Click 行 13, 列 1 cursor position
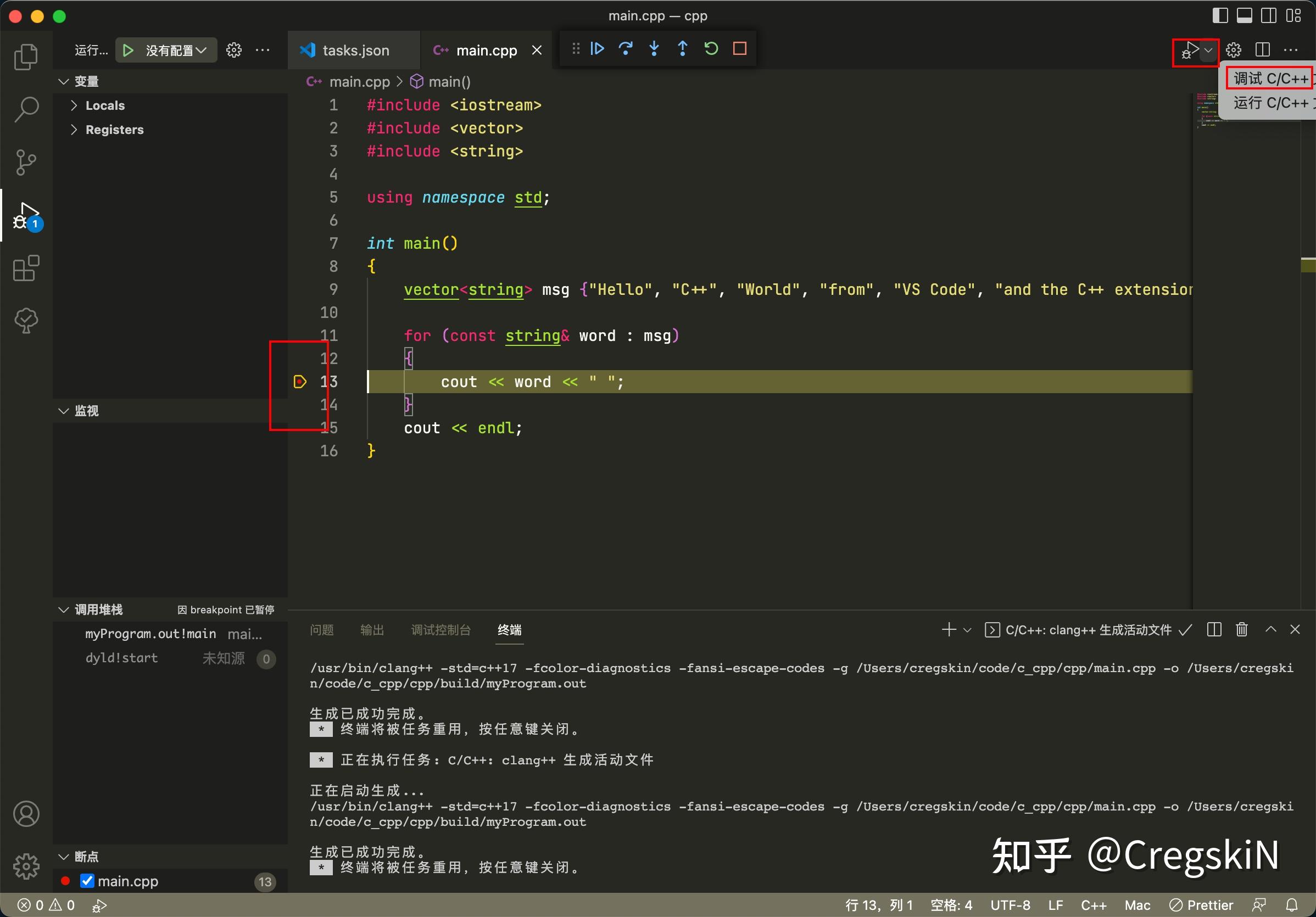The image size is (1316, 917). pos(879,905)
